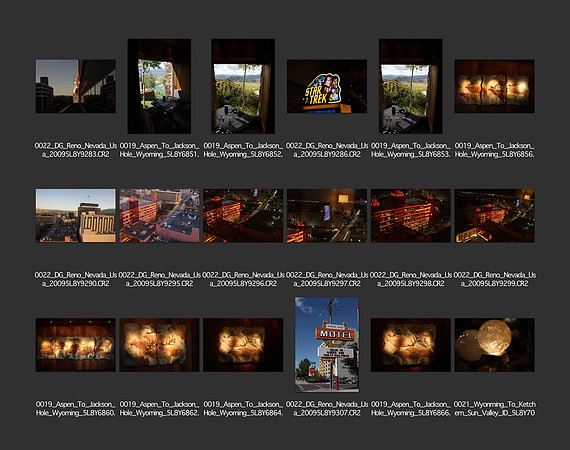
Task: Click filename label ending 20095L8Y9297.CR2
Action: point(327,279)
